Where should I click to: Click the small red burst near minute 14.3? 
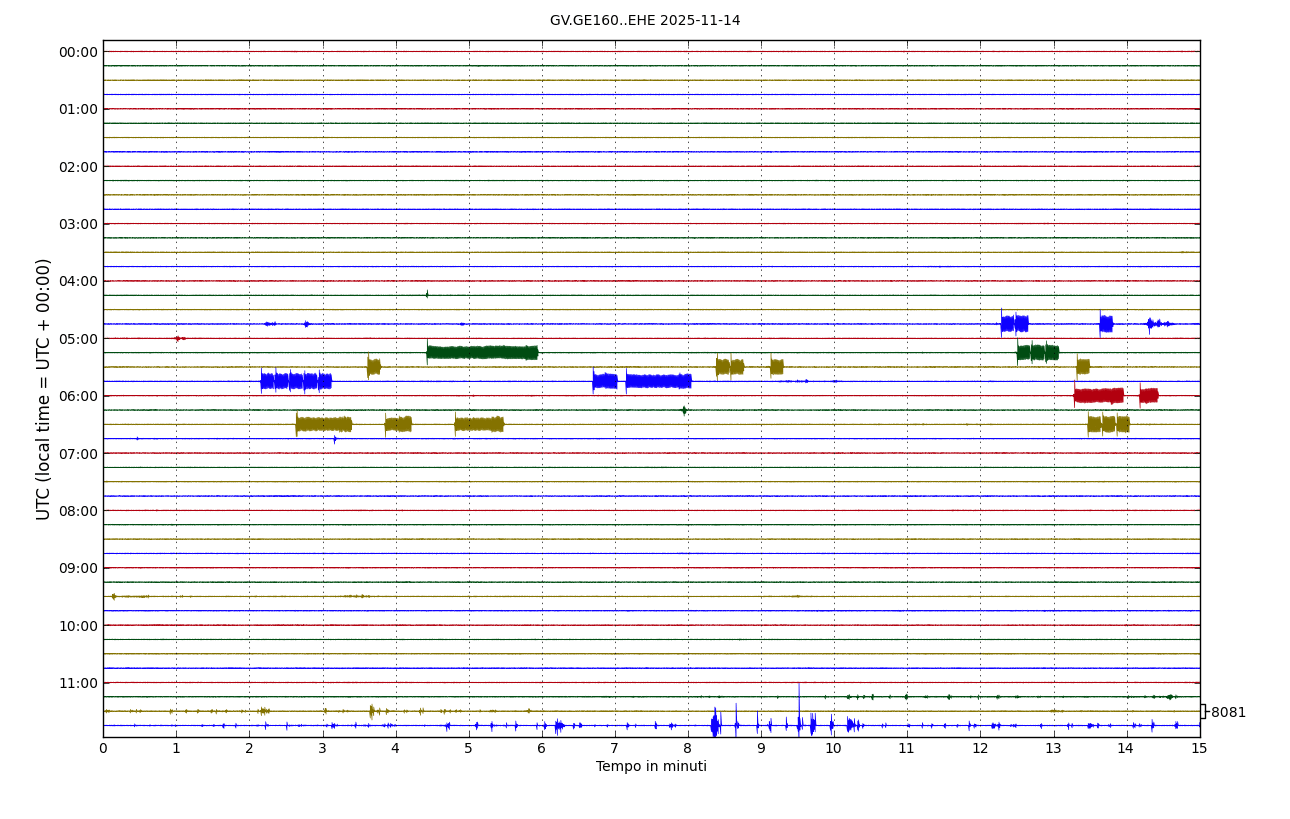click(1148, 395)
